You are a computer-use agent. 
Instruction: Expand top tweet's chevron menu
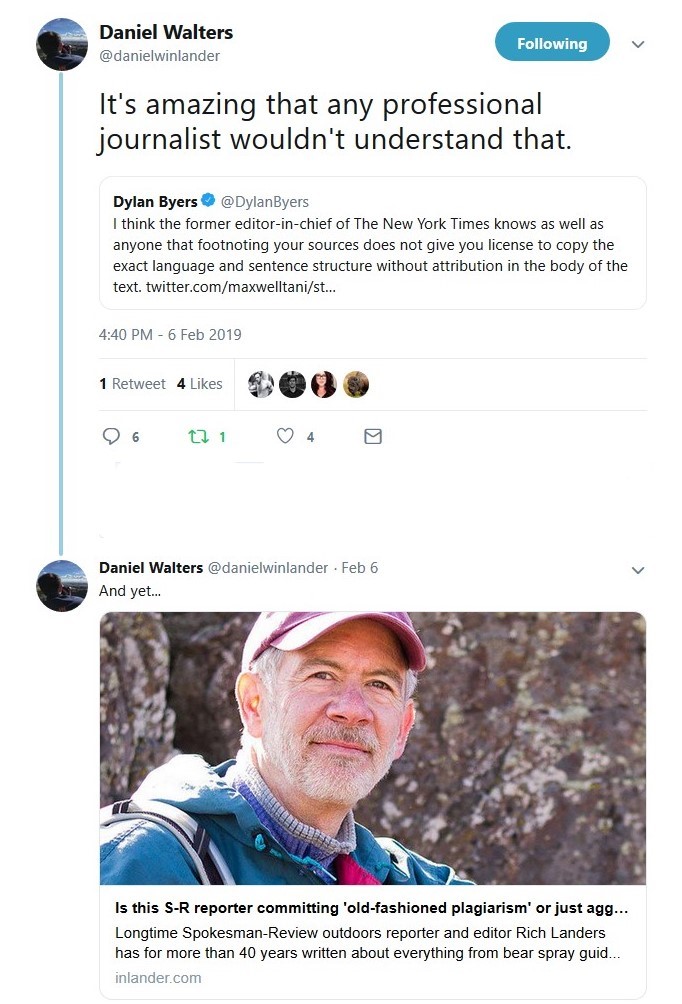638,44
